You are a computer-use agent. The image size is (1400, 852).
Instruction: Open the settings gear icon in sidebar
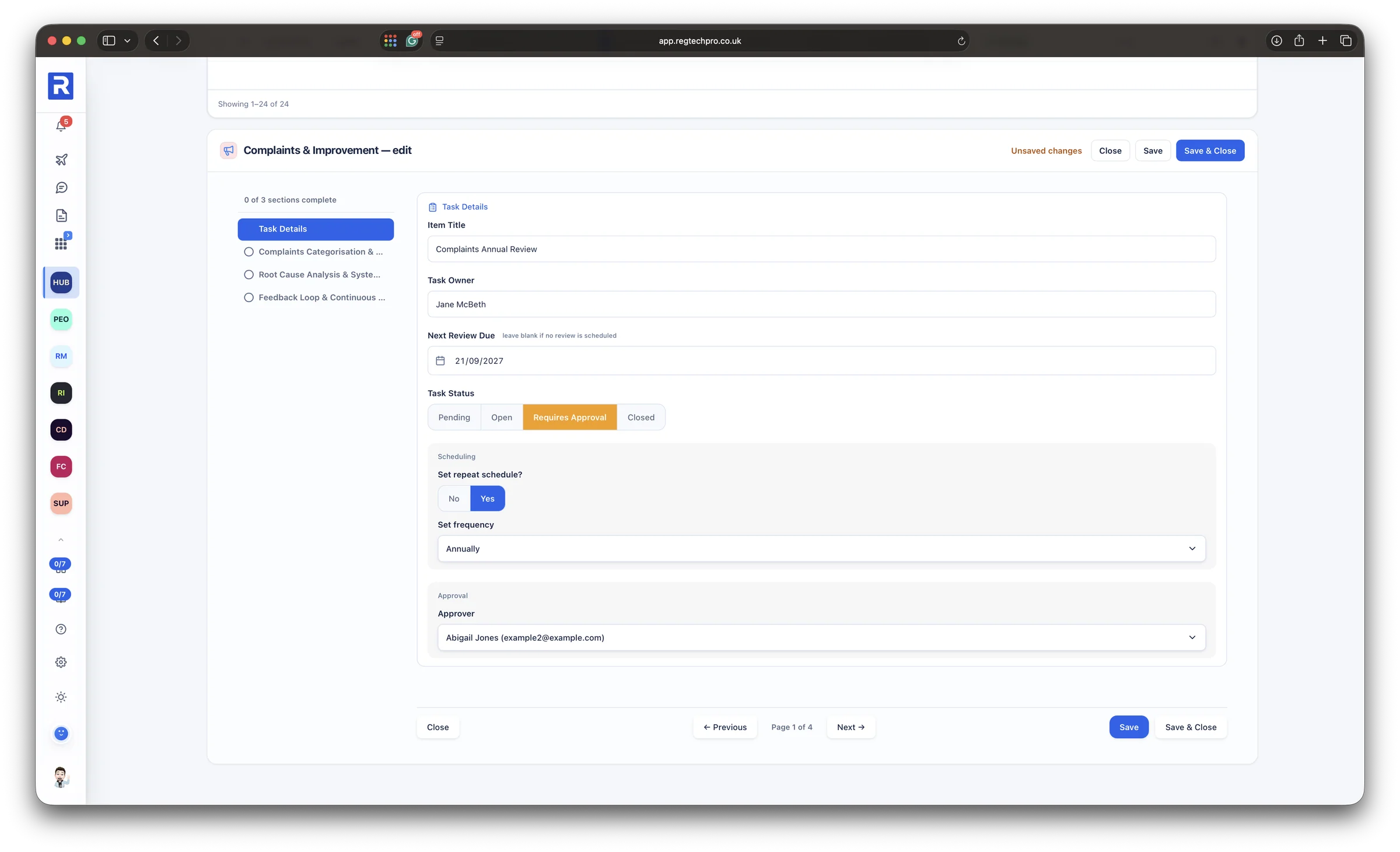61,662
